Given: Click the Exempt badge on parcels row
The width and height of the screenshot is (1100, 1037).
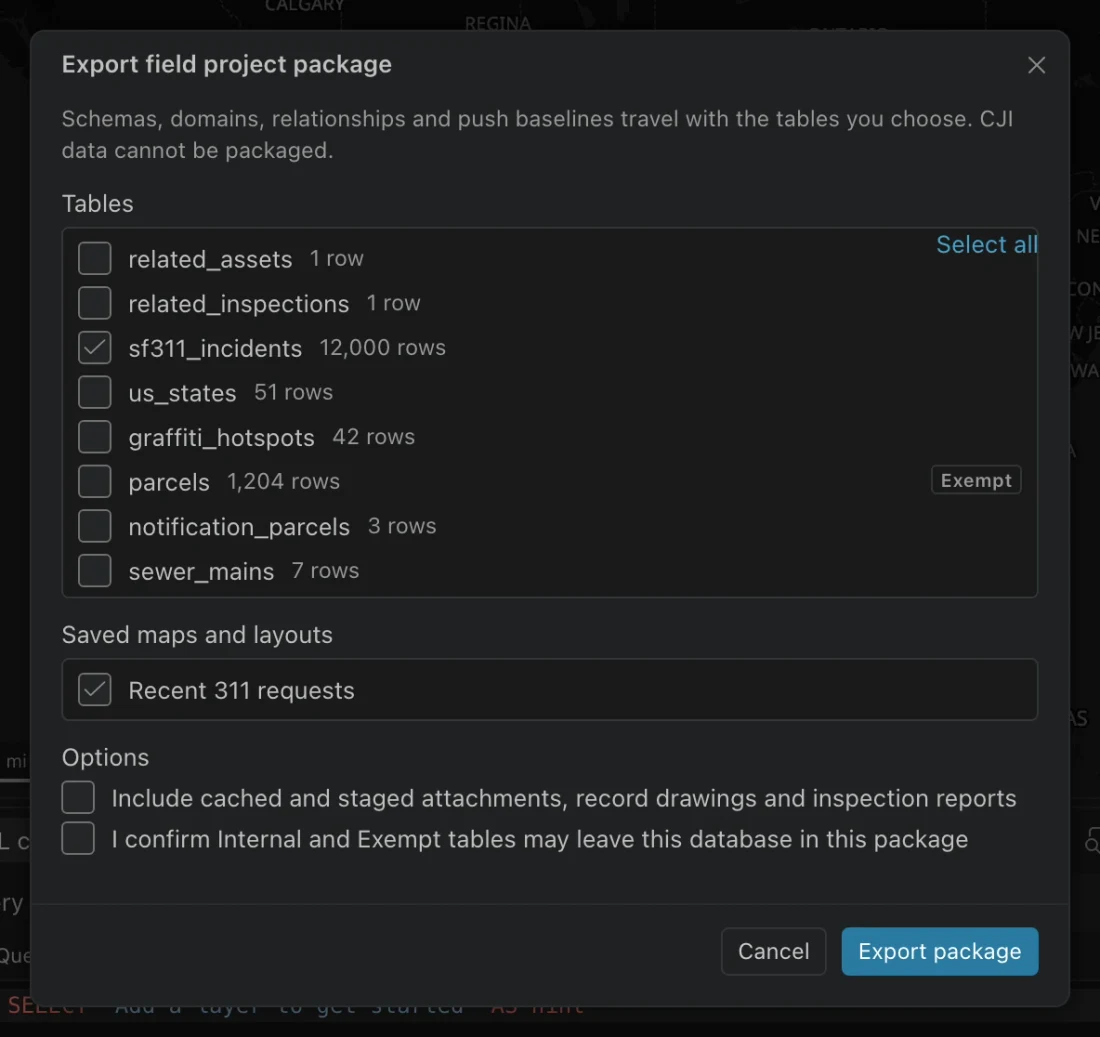Looking at the screenshot, I should (976, 481).
